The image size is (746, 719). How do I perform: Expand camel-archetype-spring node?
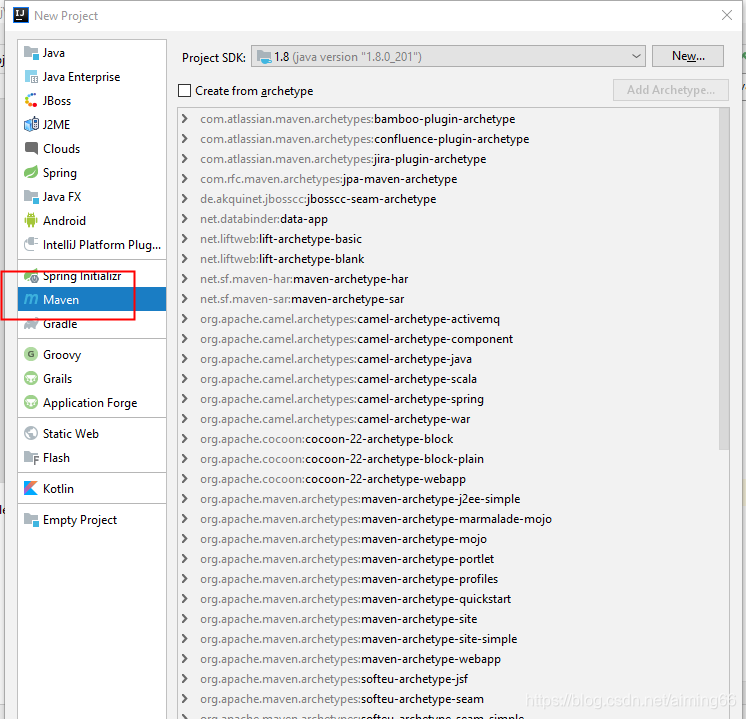point(185,399)
